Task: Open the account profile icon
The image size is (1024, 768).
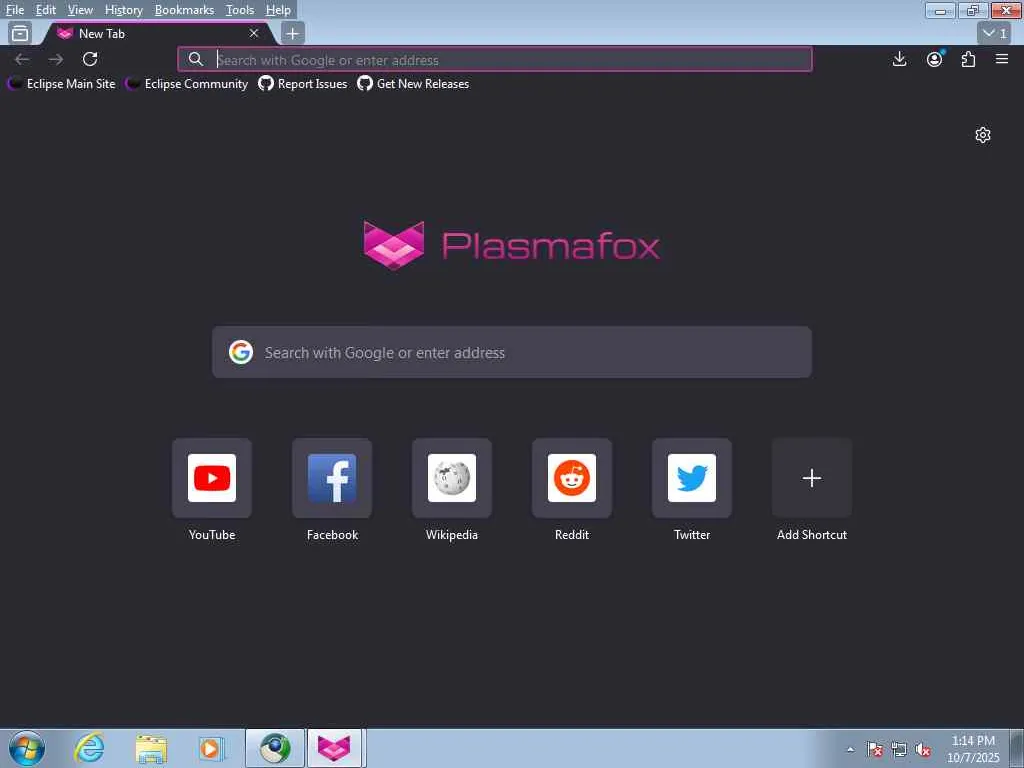Action: [935, 59]
